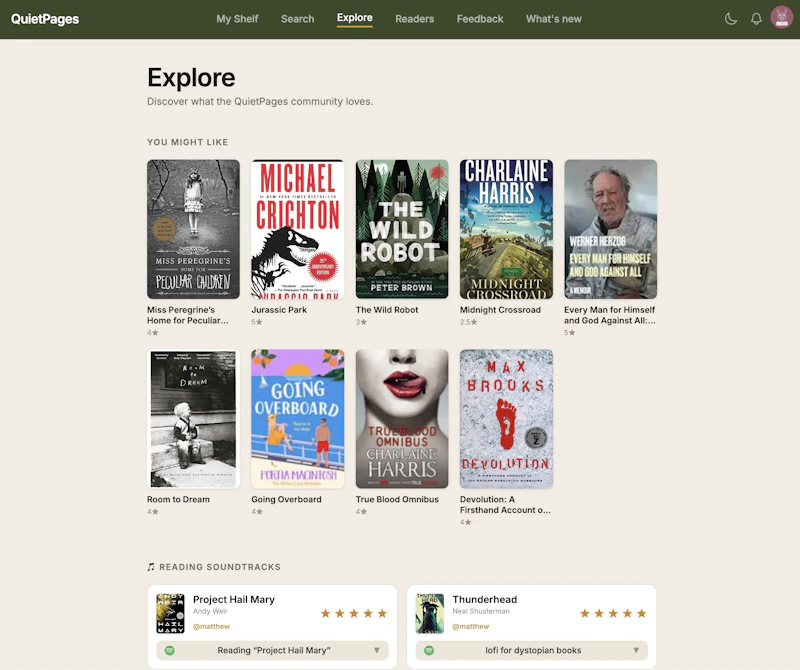Open notifications bell
Viewport: 800px width, 670px height.
[x=756, y=19]
